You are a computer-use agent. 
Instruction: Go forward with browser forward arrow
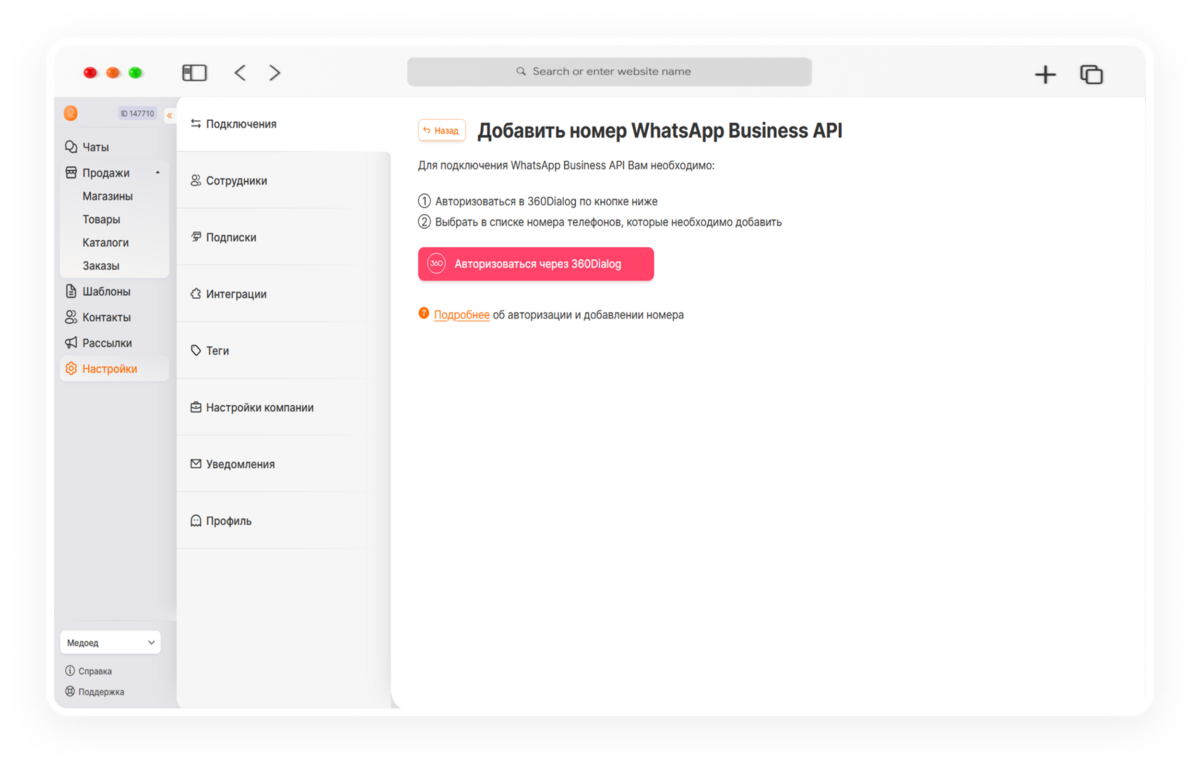(275, 73)
